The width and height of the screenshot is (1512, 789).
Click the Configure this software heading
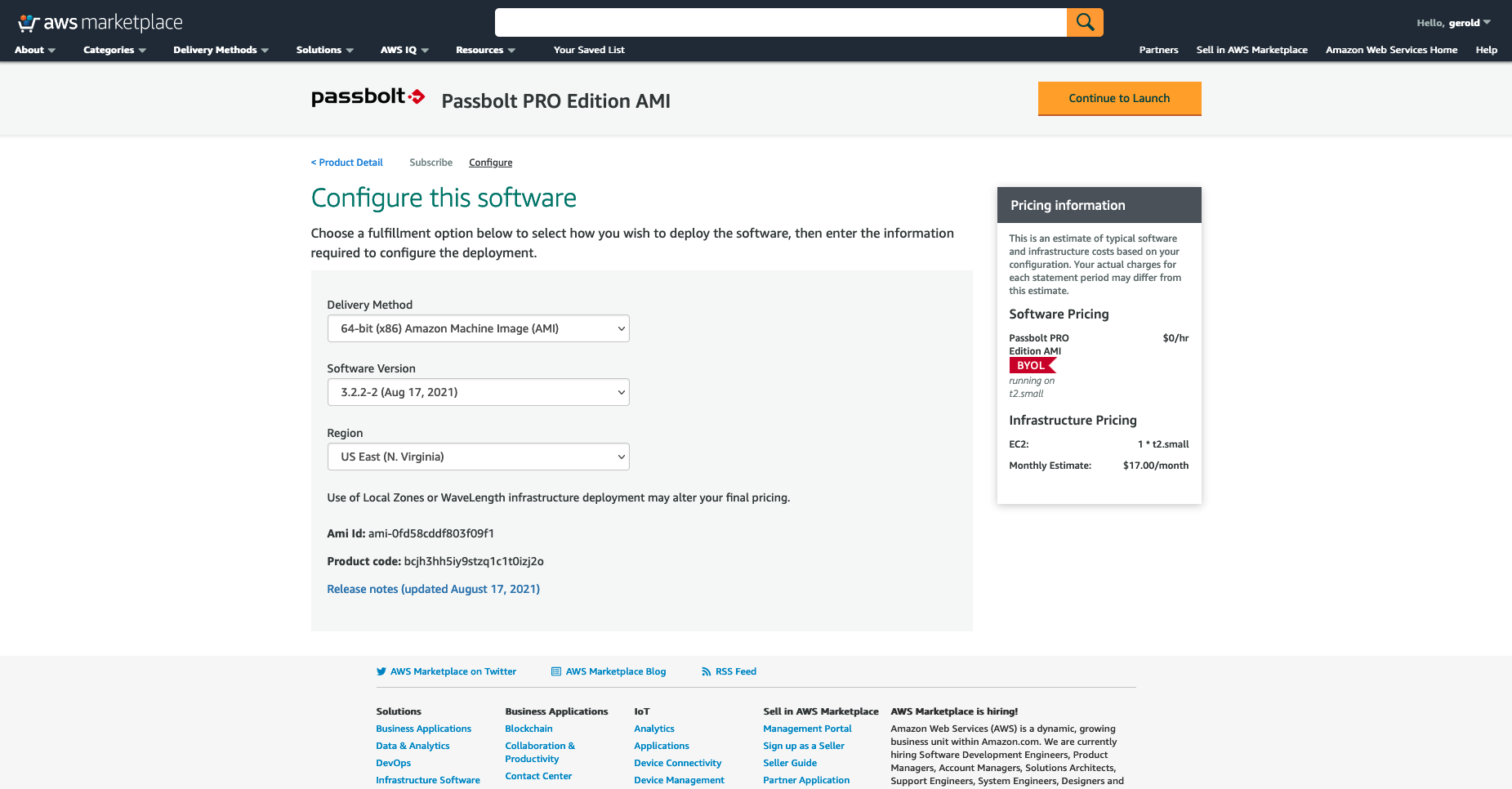[444, 198]
